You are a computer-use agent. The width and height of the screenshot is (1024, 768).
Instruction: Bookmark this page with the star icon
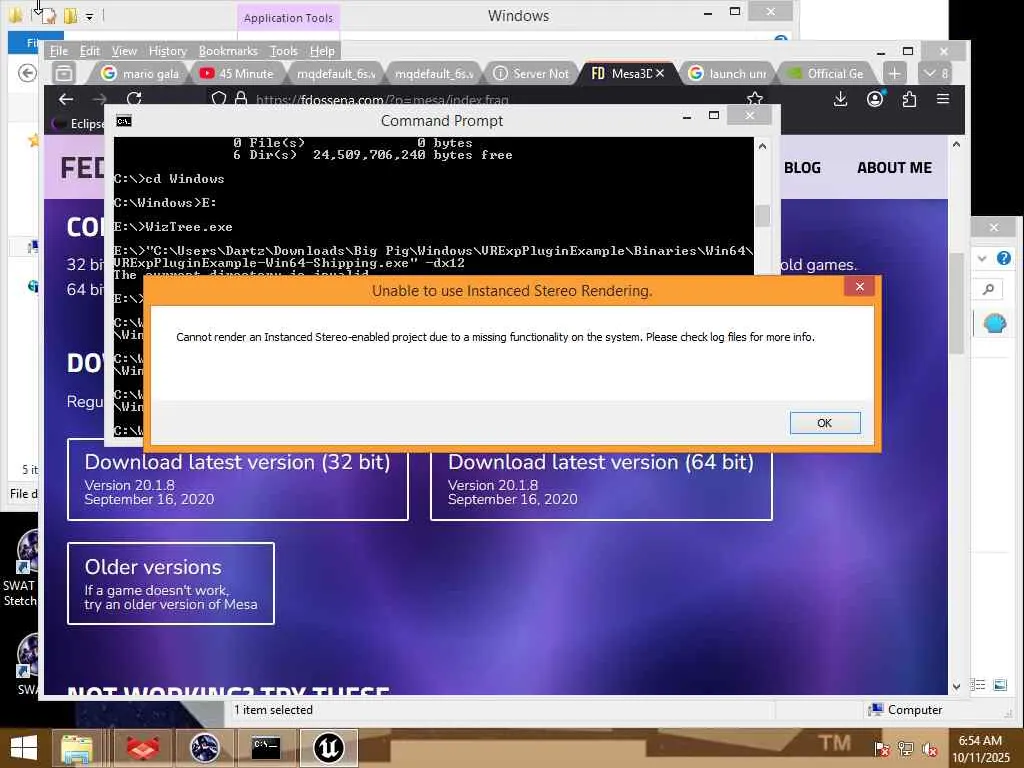tap(755, 99)
